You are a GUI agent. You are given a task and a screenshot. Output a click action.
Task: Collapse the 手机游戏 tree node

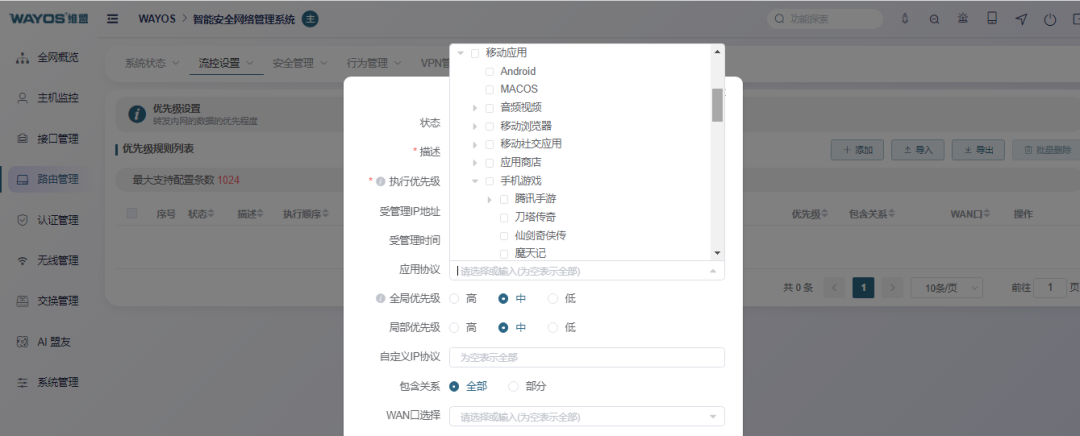pyautogui.click(x=475, y=181)
